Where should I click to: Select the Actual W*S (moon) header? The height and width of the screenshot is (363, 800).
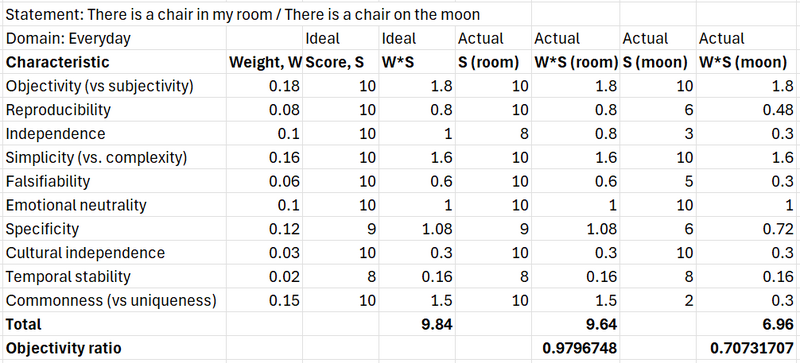click(x=748, y=62)
